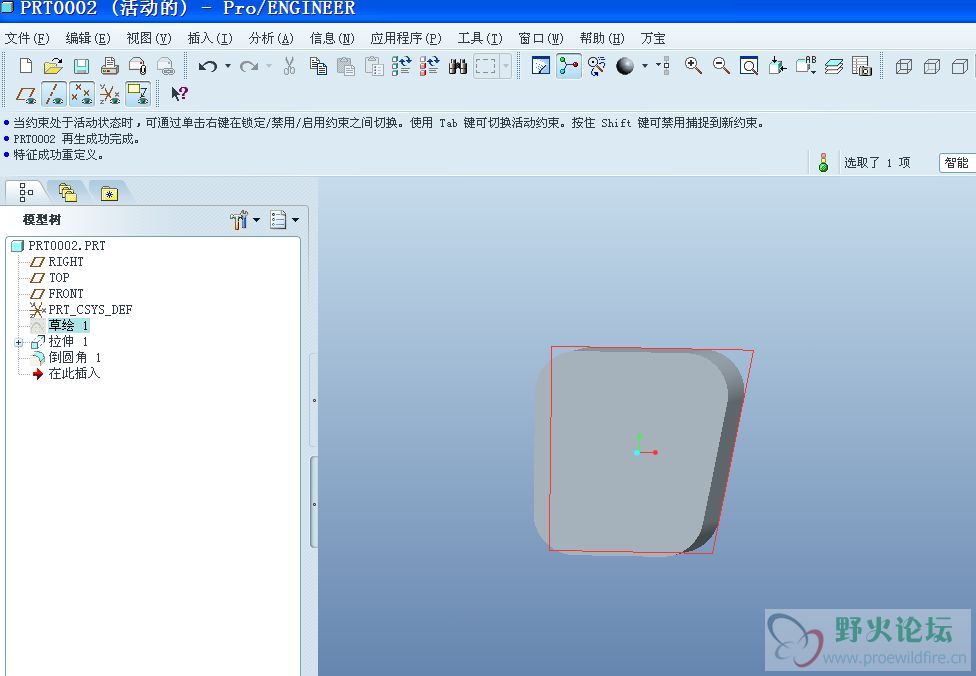The height and width of the screenshot is (676, 976).
Task: Select the FRONT datum plane in tree
Action: [65, 294]
